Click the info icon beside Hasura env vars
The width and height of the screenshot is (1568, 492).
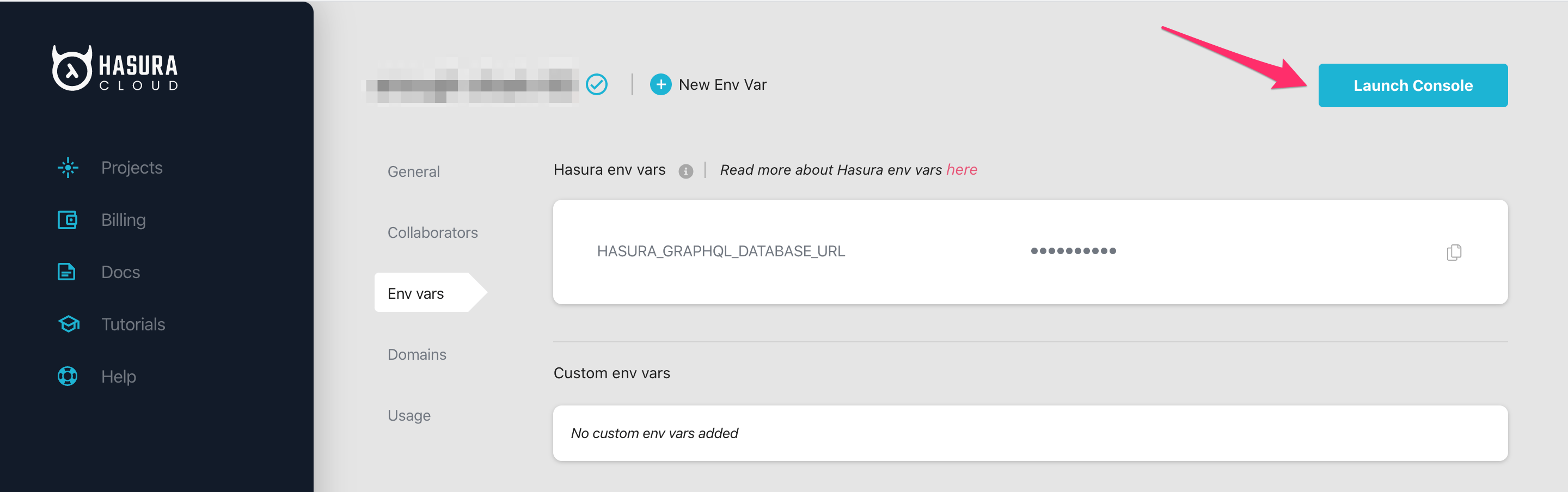[x=685, y=171]
